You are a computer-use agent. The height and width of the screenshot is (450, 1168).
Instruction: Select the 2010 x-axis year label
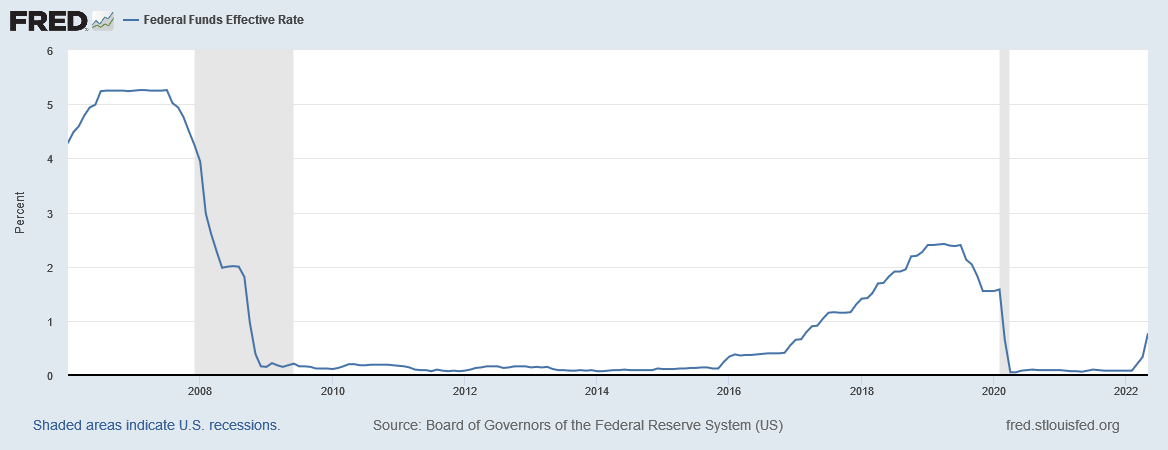[x=332, y=390]
